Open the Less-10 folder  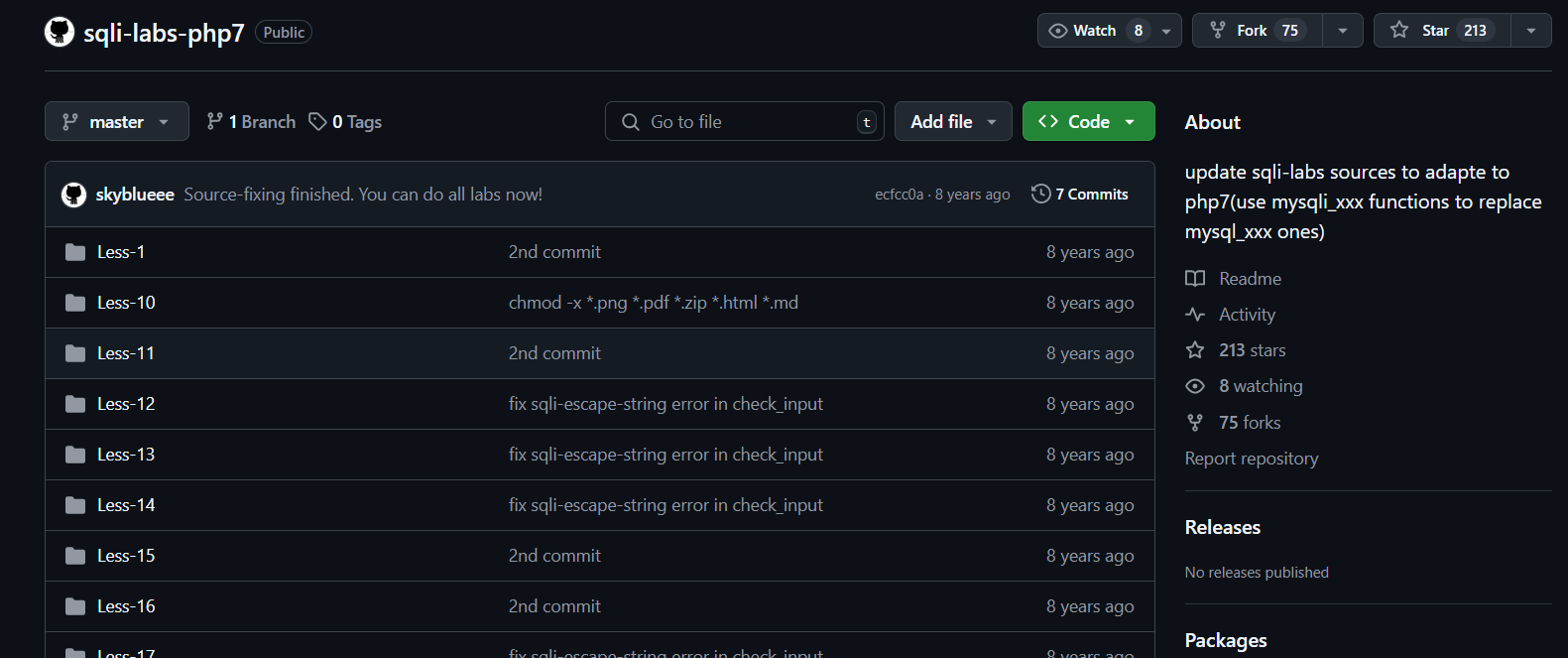[x=126, y=303]
